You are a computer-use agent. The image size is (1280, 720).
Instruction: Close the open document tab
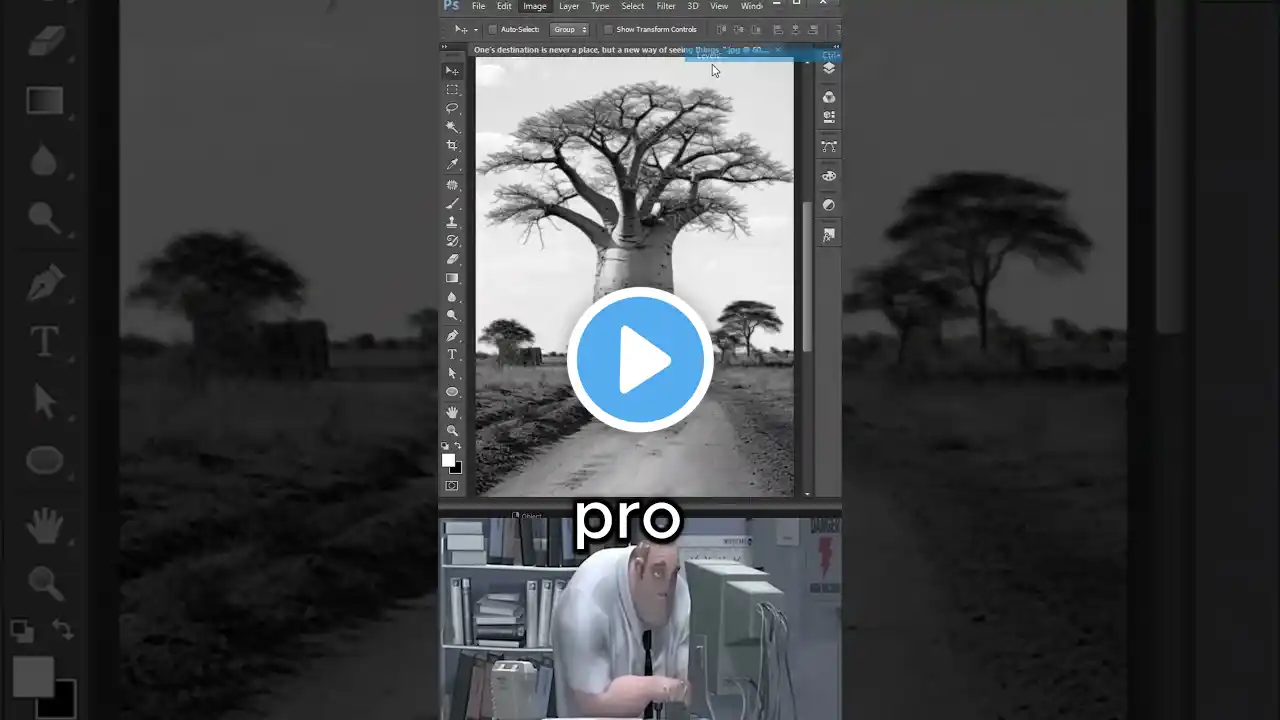click(778, 50)
